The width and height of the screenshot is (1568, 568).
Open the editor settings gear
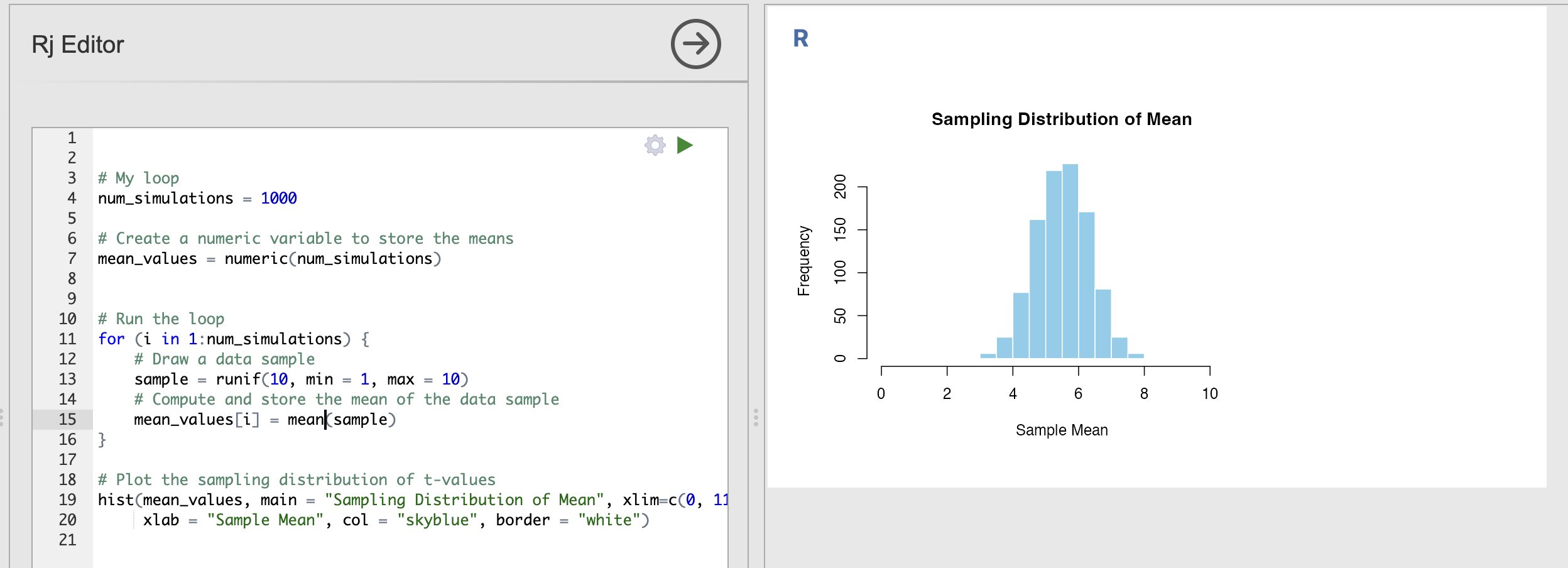click(655, 145)
